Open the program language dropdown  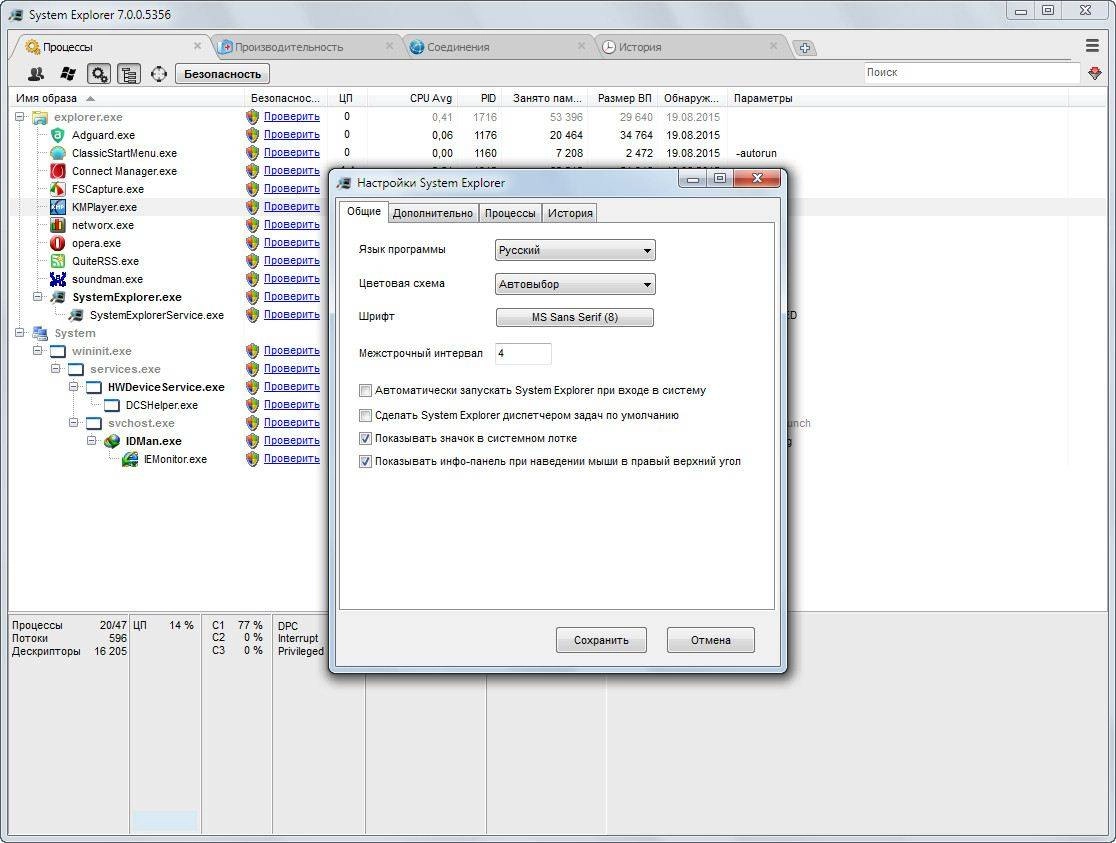point(575,250)
